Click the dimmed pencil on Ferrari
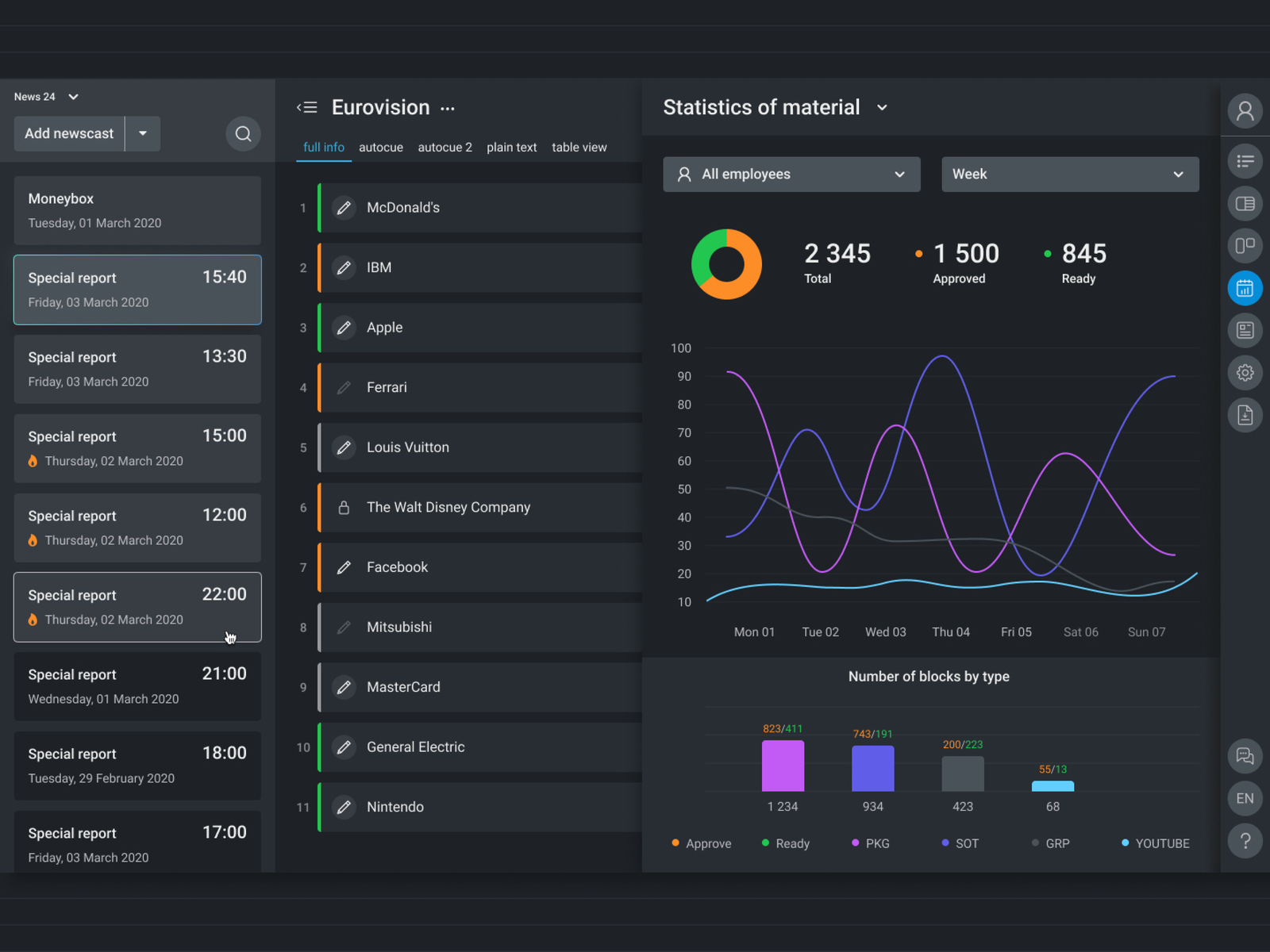Image resolution: width=1270 pixels, height=952 pixels. pos(344,388)
